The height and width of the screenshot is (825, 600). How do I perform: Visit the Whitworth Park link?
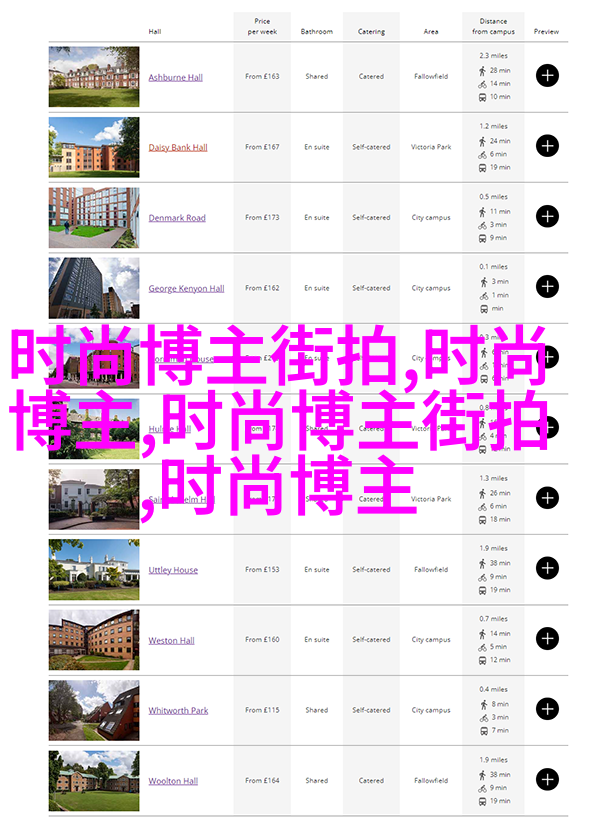178,711
